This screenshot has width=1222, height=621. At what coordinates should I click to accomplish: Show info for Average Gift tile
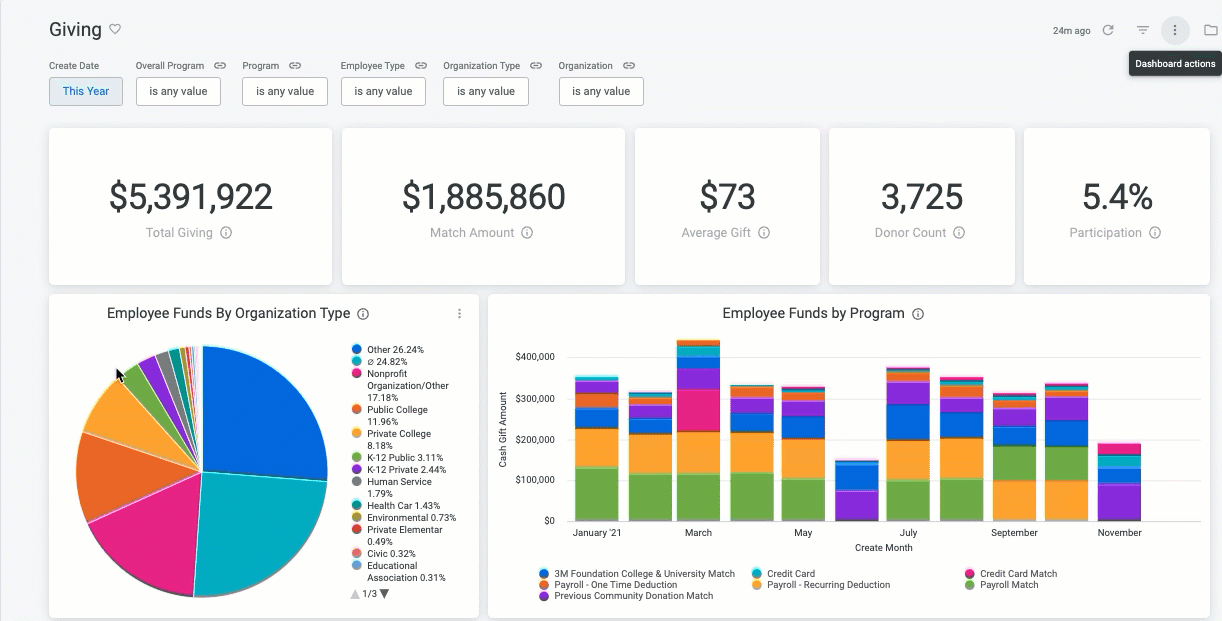click(764, 233)
